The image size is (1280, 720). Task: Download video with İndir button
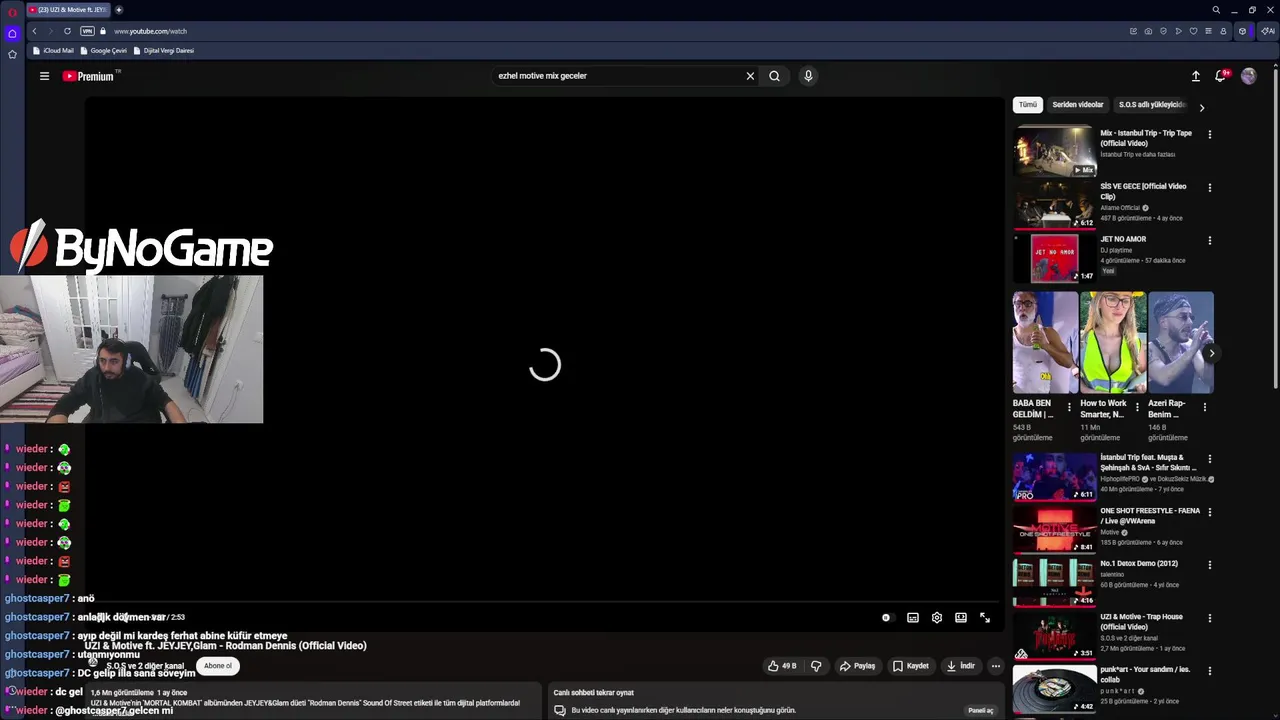(960, 666)
